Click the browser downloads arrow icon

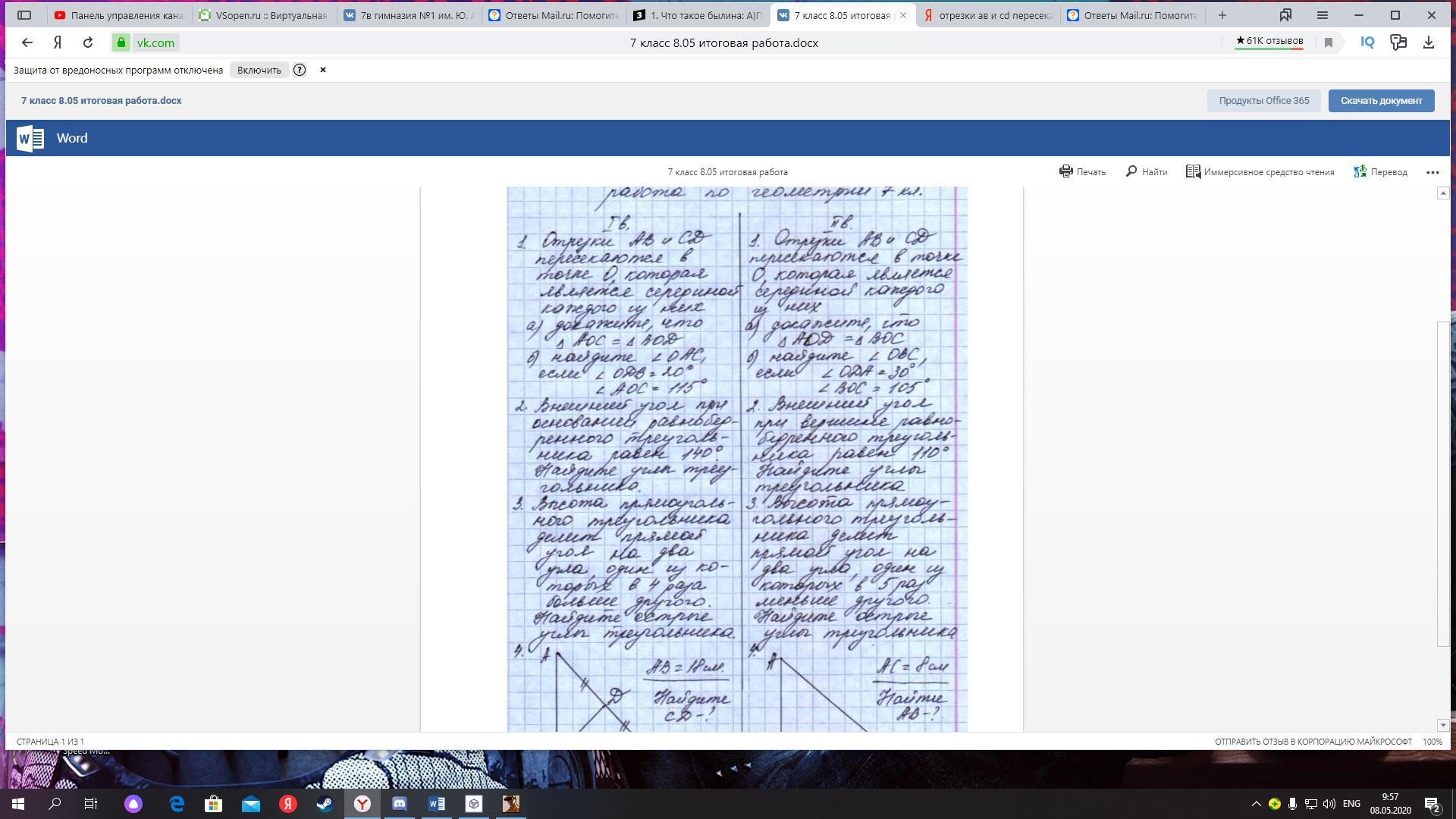tap(1429, 42)
